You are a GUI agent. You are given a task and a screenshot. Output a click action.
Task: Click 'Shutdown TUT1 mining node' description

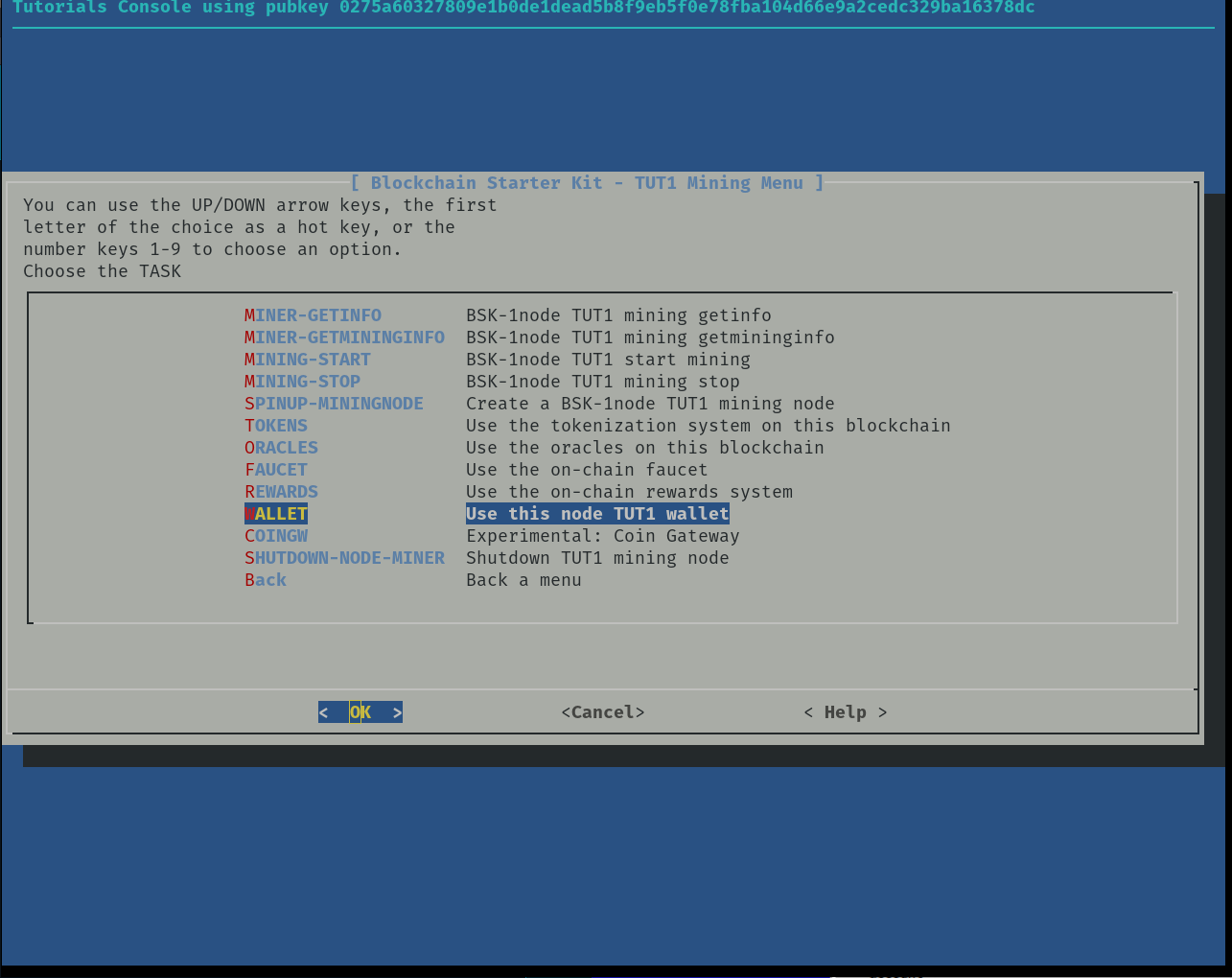tap(597, 558)
